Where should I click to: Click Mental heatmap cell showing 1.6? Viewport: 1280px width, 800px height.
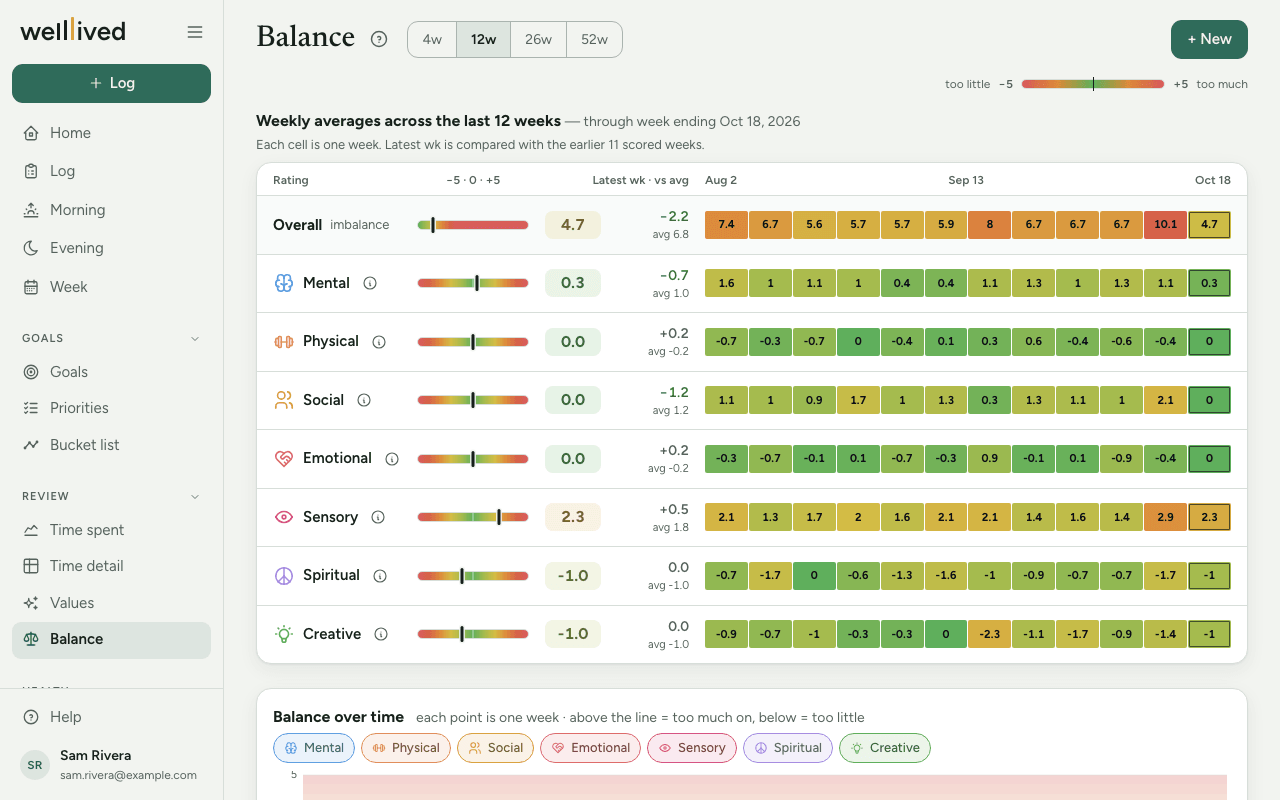[x=726, y=283]
